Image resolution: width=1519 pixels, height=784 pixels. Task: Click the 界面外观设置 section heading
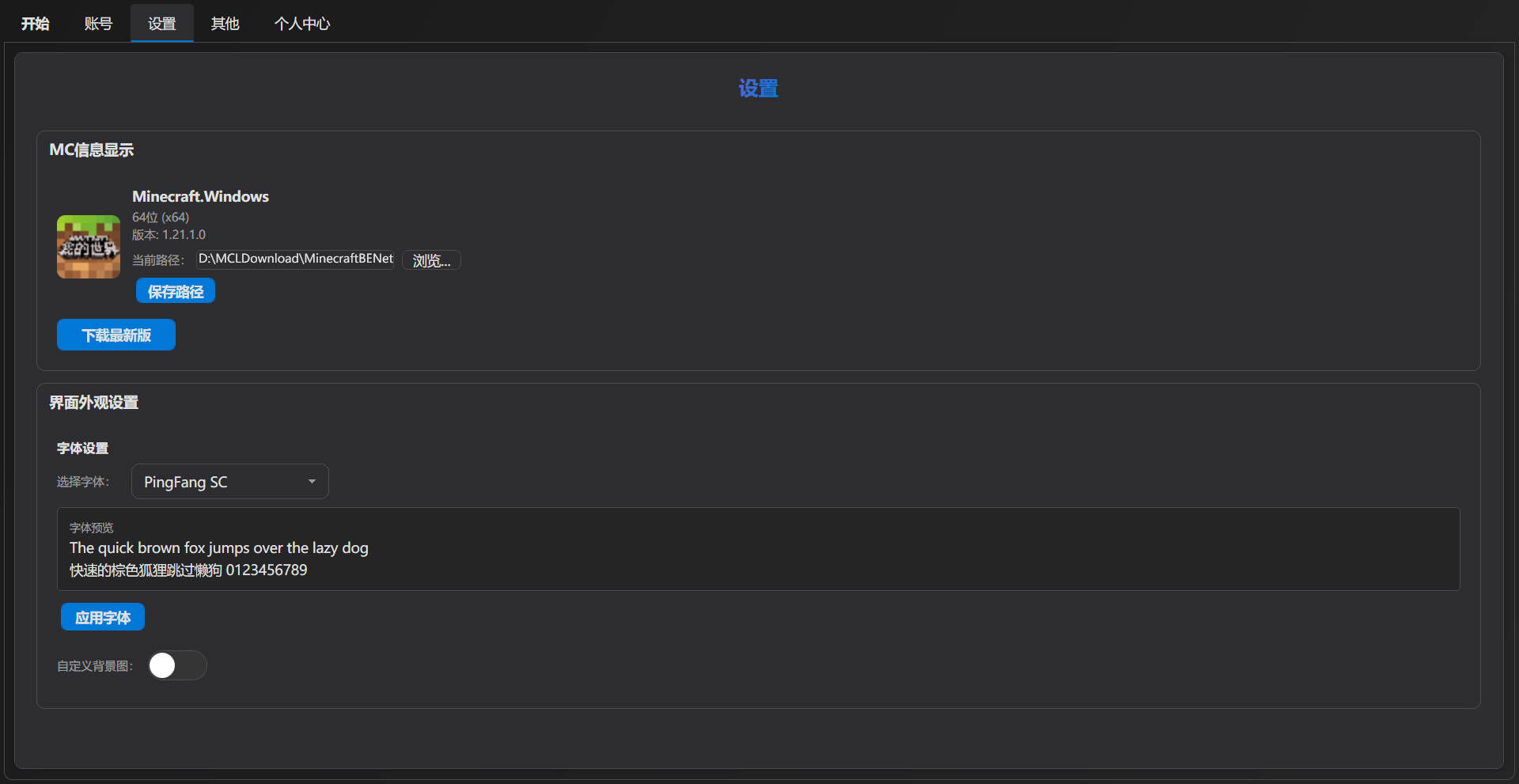[x=93, y=403]
